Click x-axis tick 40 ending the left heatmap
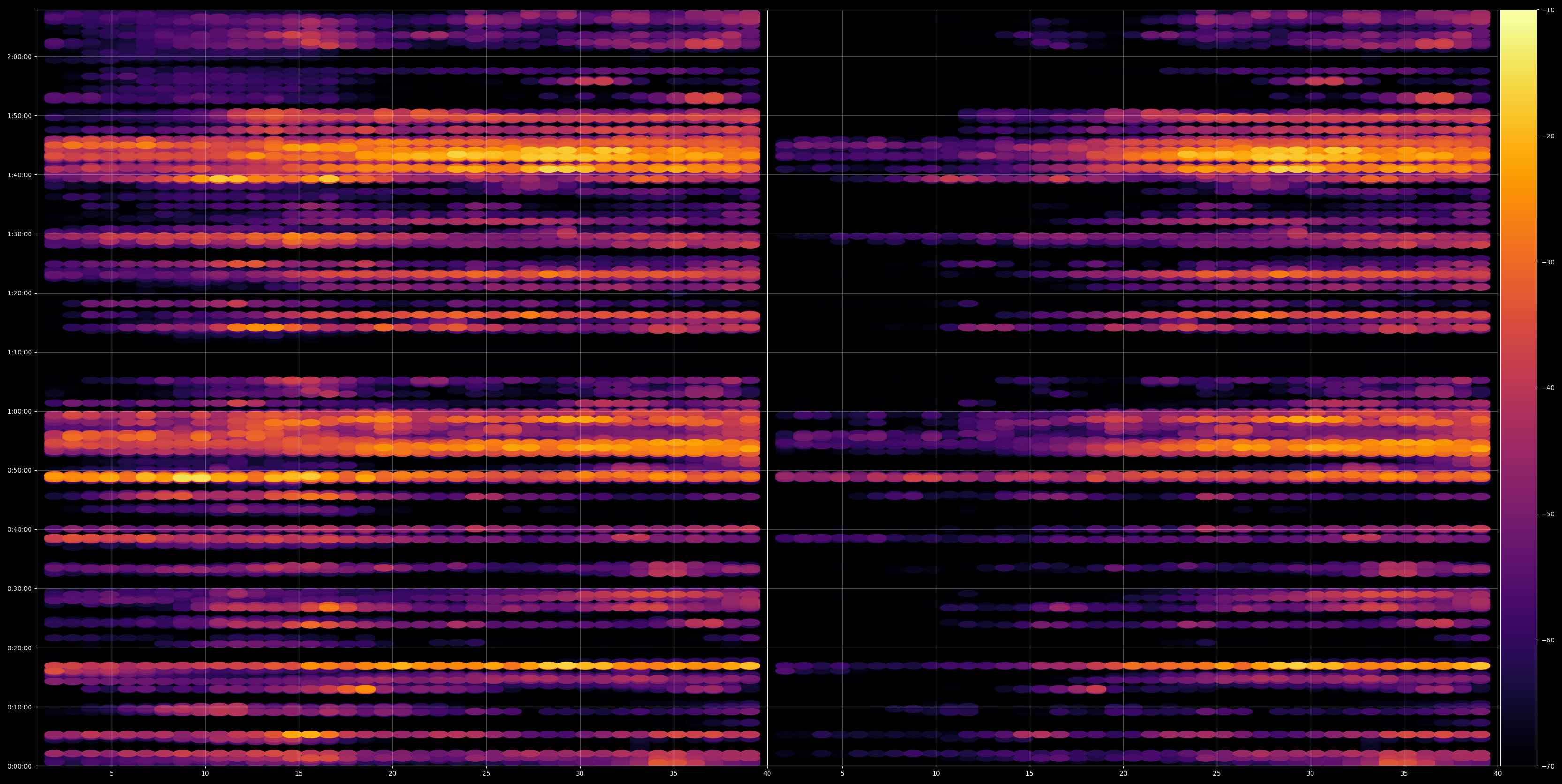1562x784 pixels. [767, 774]
